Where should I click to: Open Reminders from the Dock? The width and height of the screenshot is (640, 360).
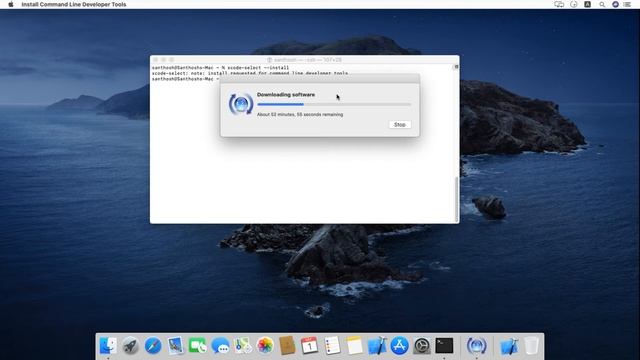tap(332, 346)
